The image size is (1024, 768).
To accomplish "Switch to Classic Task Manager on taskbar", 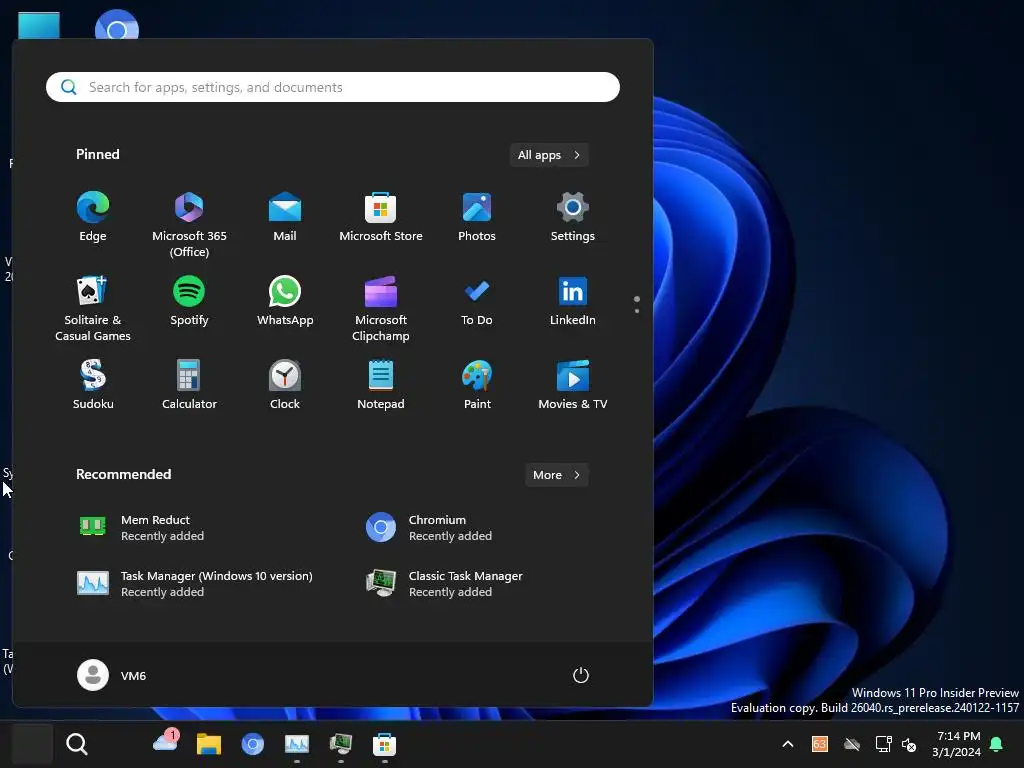I will tap(340, 744).
